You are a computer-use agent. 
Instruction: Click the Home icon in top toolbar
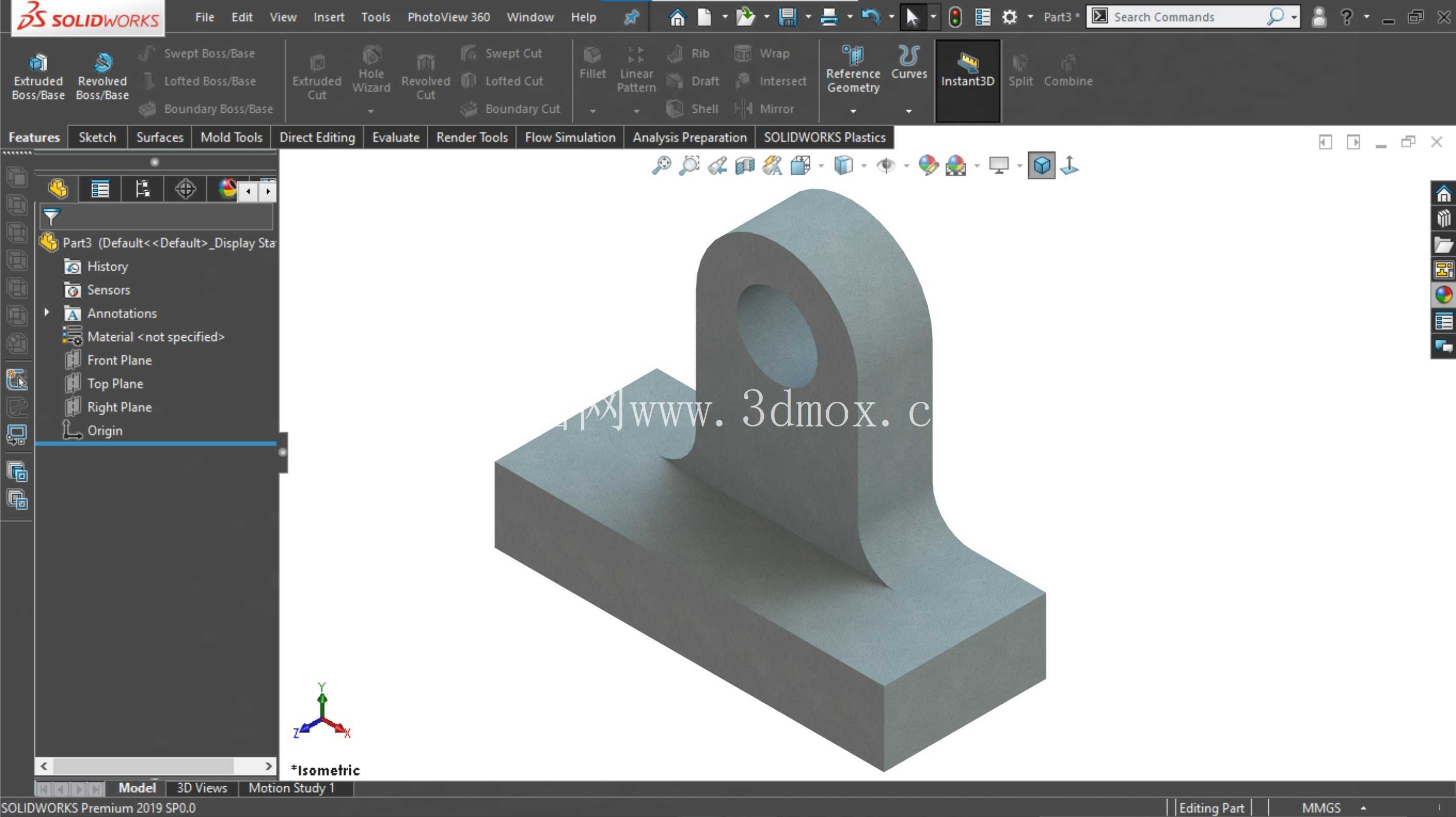pyautogui.click(x=677, y=17)
